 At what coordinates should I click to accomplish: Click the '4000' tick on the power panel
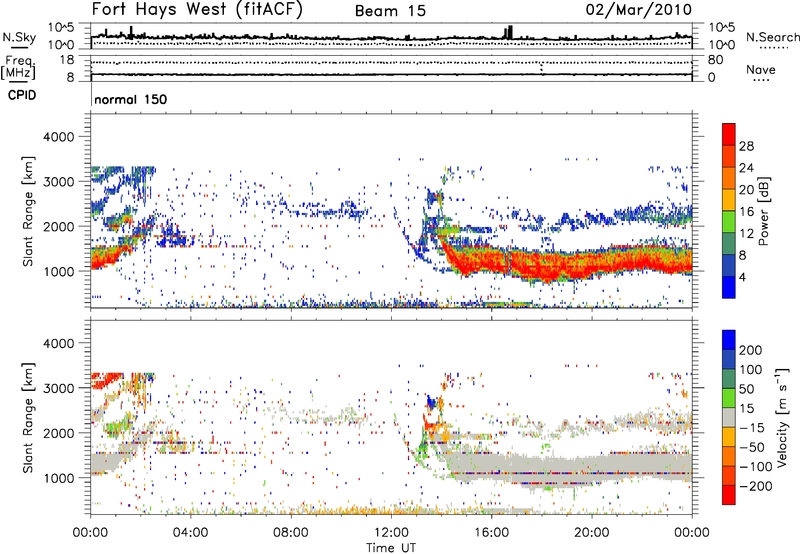(58, 137)
